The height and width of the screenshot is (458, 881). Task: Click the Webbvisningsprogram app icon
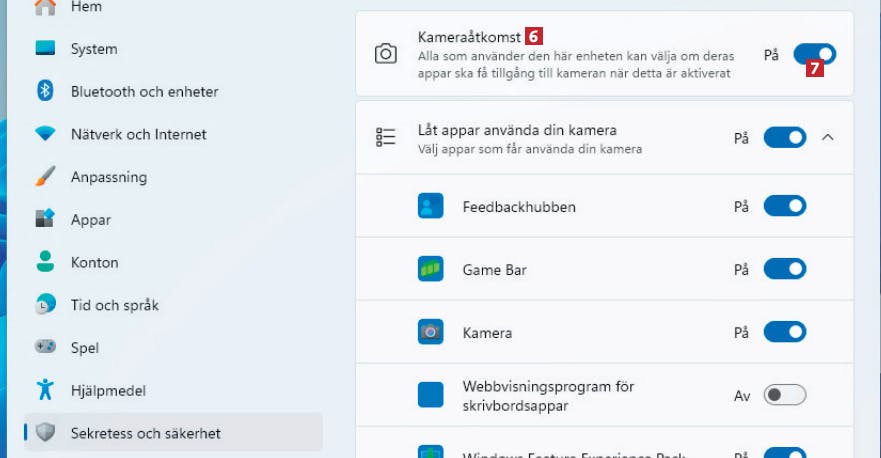coord(430,394)
